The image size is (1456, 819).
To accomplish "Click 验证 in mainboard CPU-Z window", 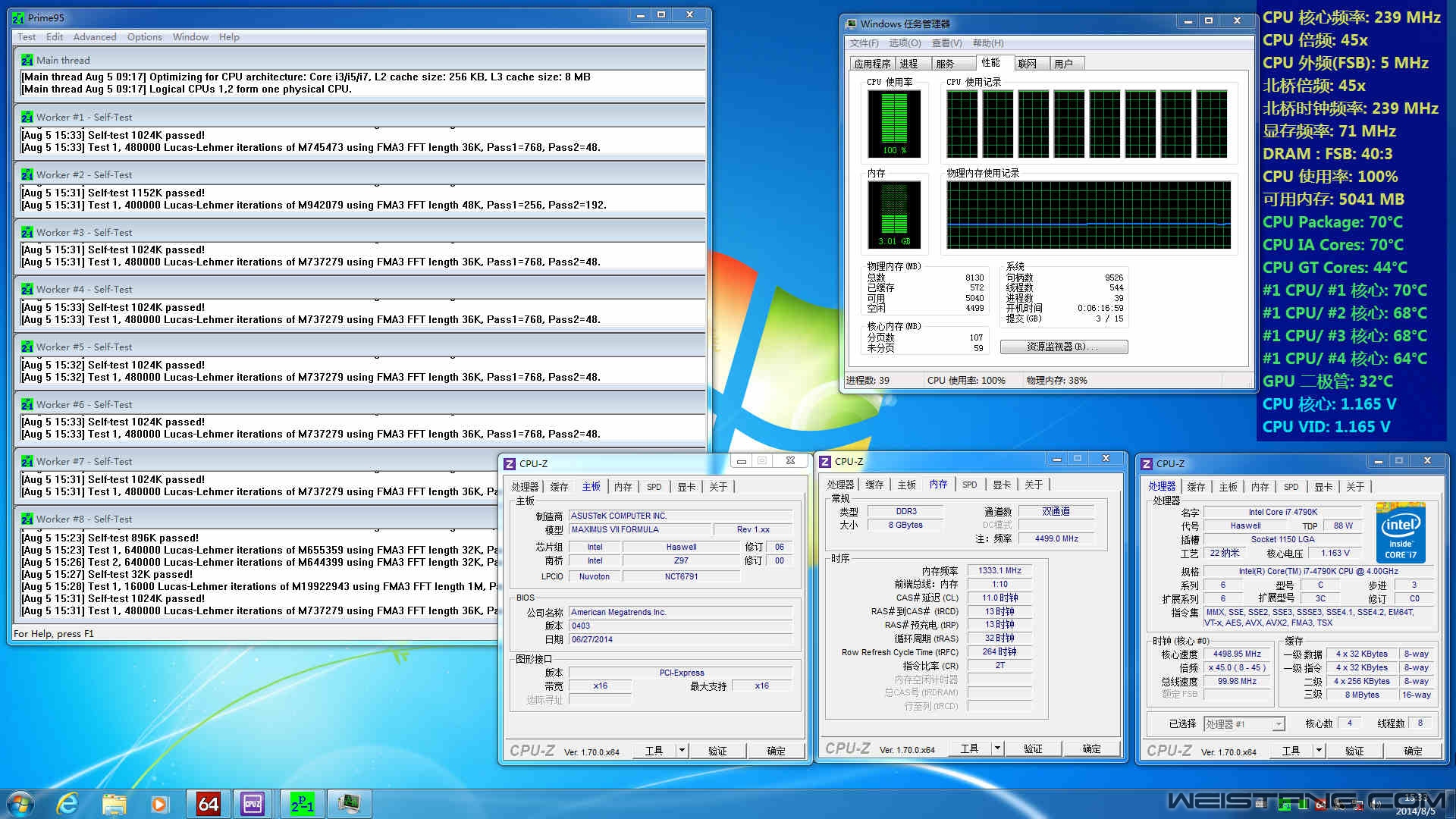I will (x=717, y=751).
